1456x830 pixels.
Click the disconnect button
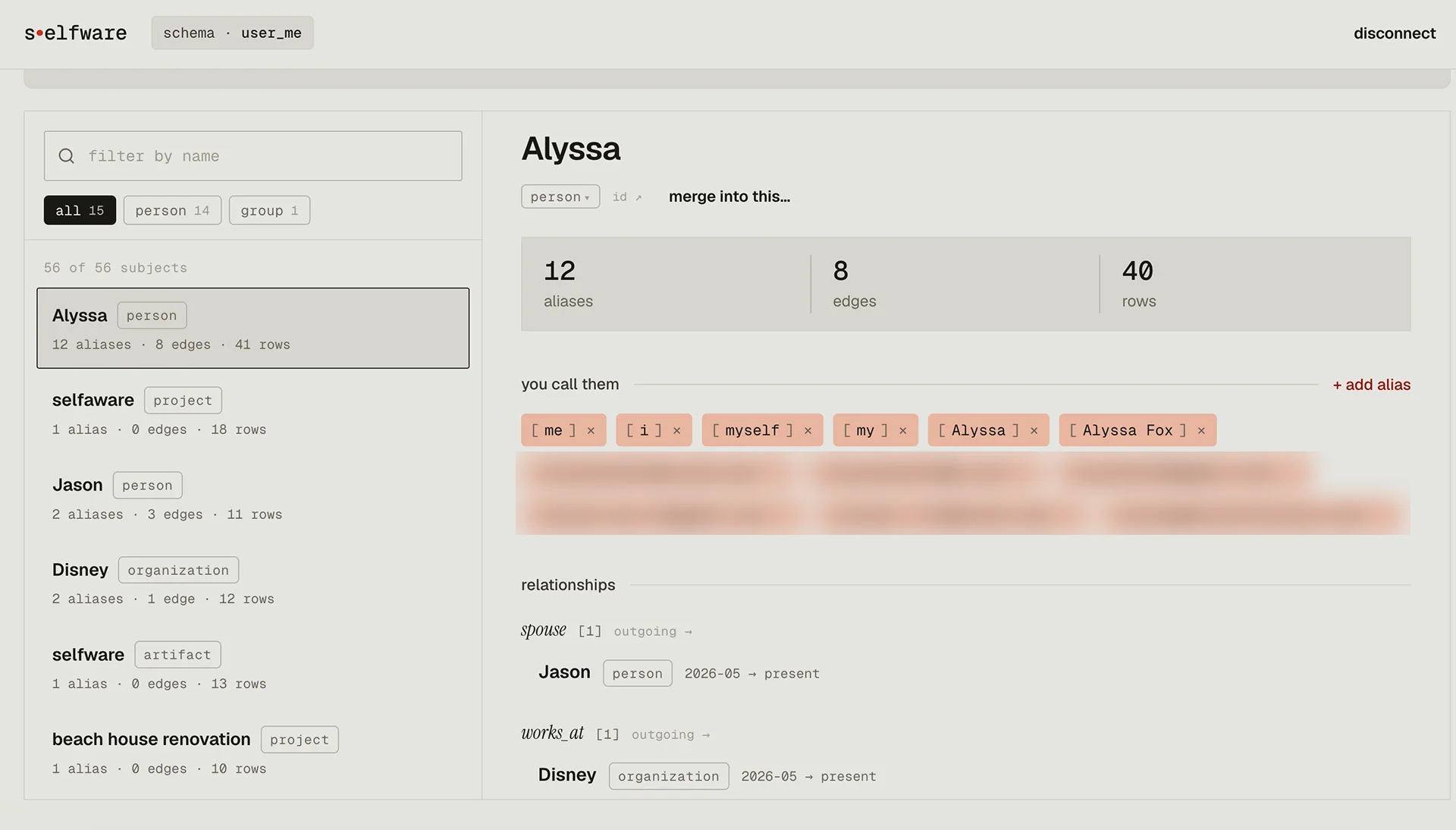(x=1394, y=33)
